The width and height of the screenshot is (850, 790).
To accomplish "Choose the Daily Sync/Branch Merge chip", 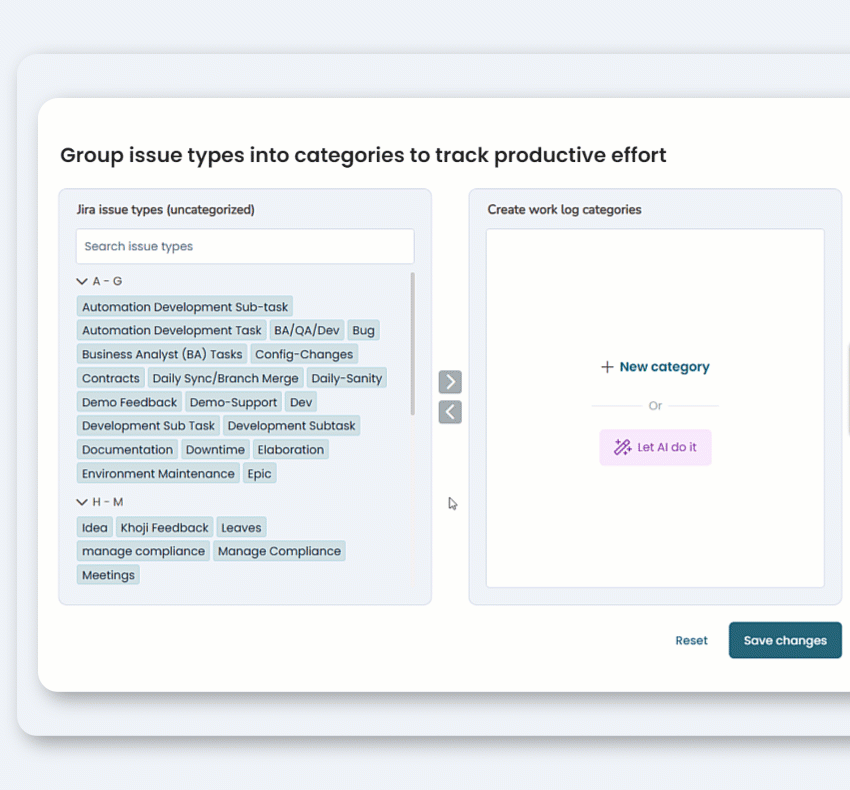I will (225, 378).
